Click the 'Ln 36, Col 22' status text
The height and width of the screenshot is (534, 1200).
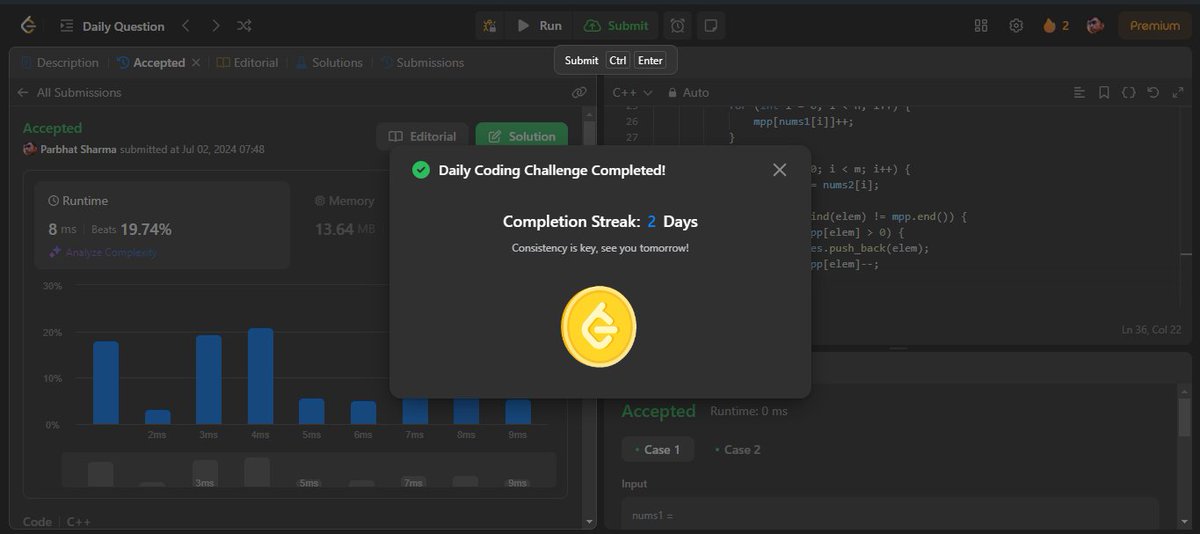(1151, 330)
